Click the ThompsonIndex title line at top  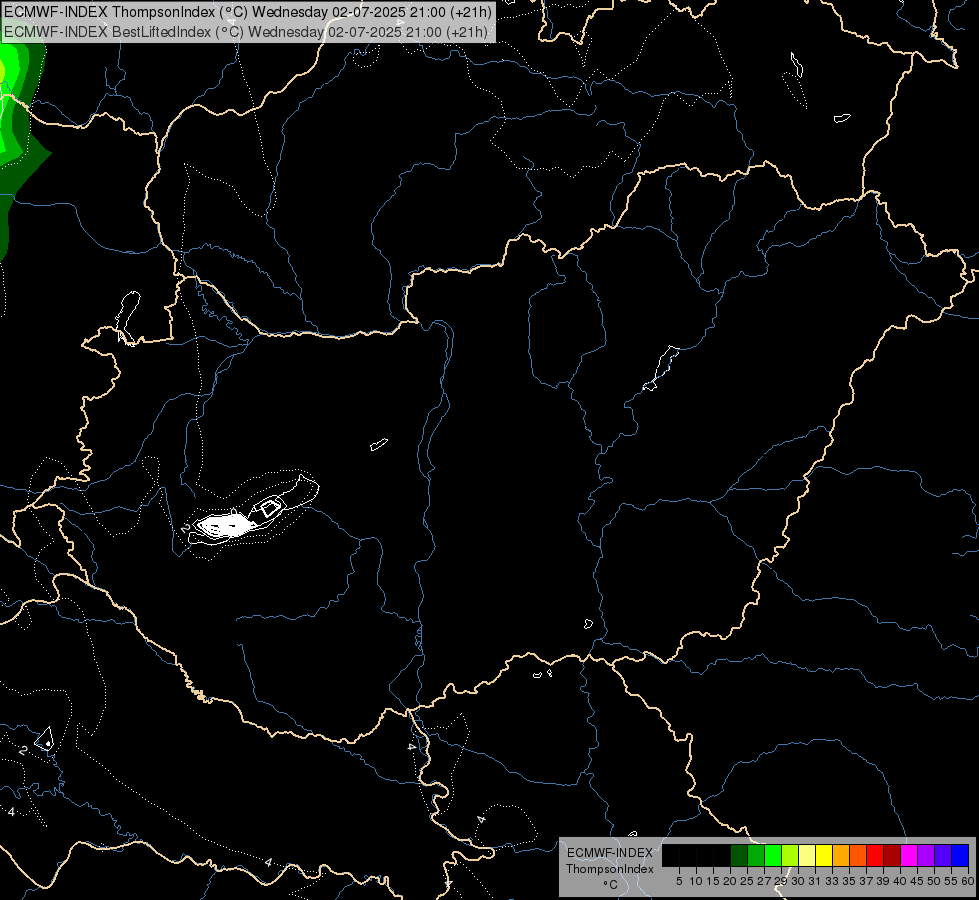tap(248, 12)
